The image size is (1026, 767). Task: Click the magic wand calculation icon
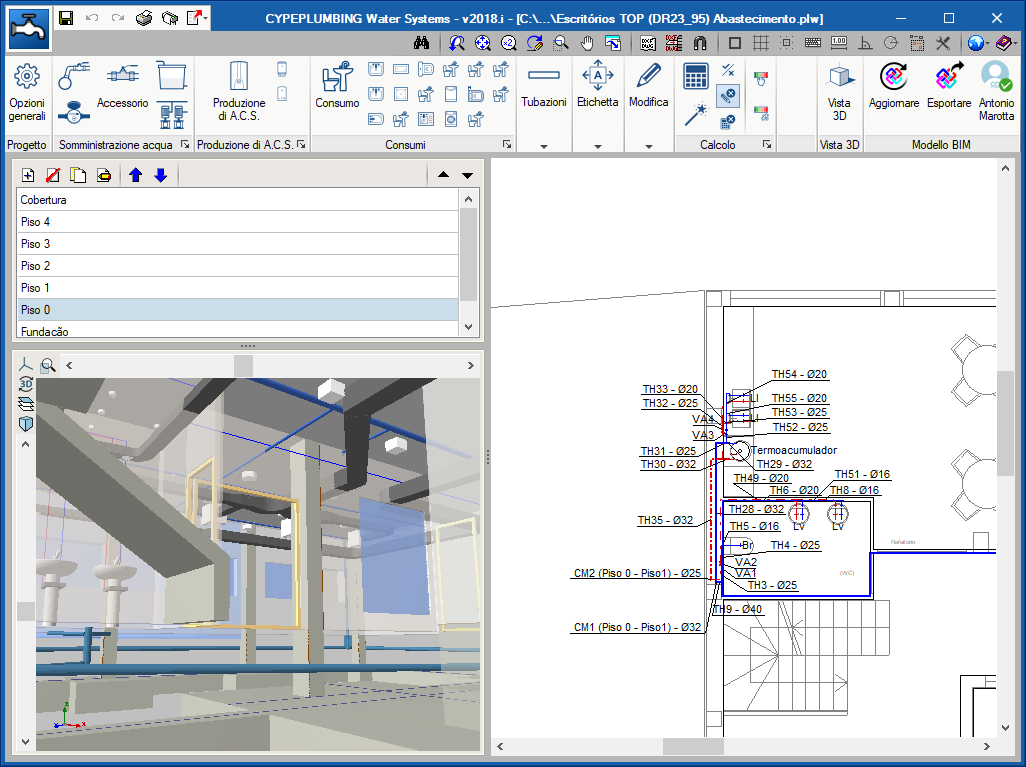(x=696, y=114)
